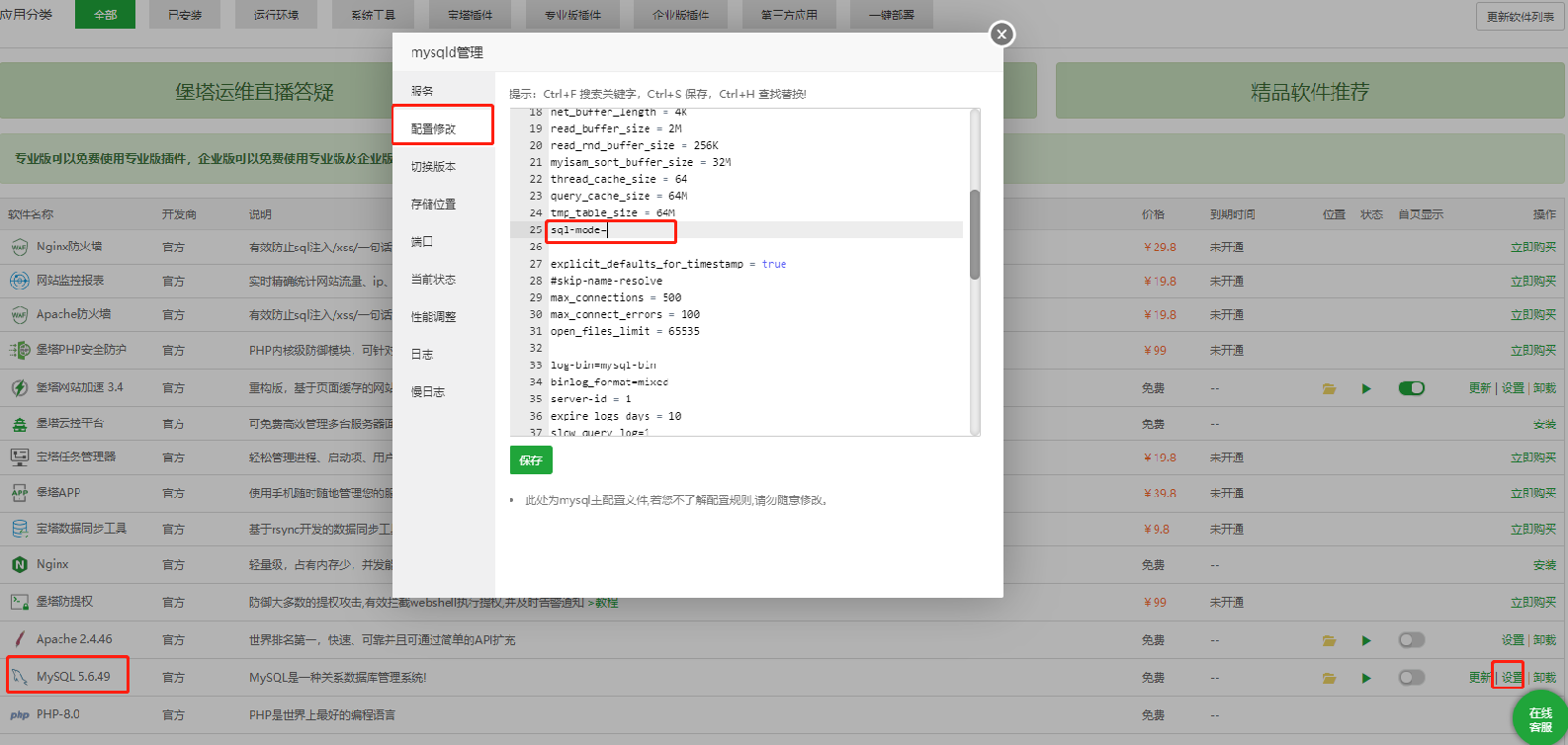Toggle 首页显示 switch for Apache 2.4.46
The width and height of the screenshot is (1568, 745).
[1412, 640]
